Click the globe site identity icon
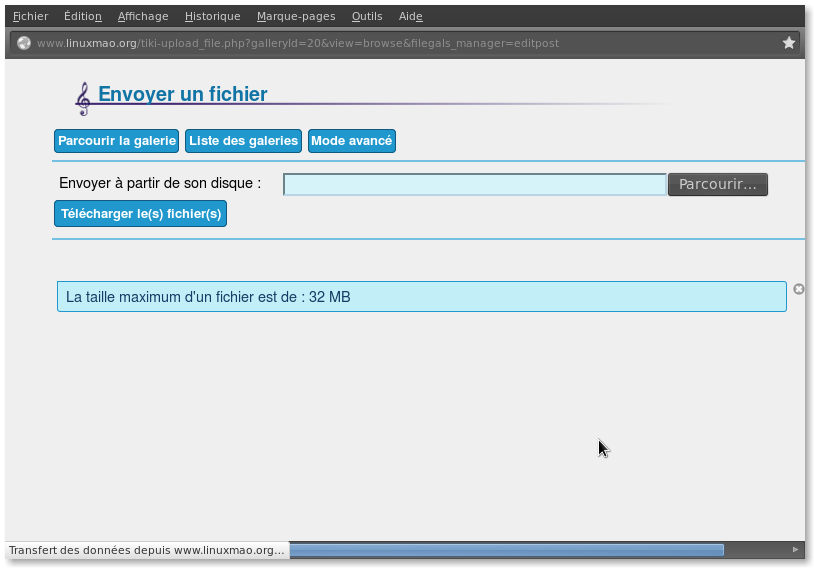Screen dimensions: 814x568 point(24,43)
